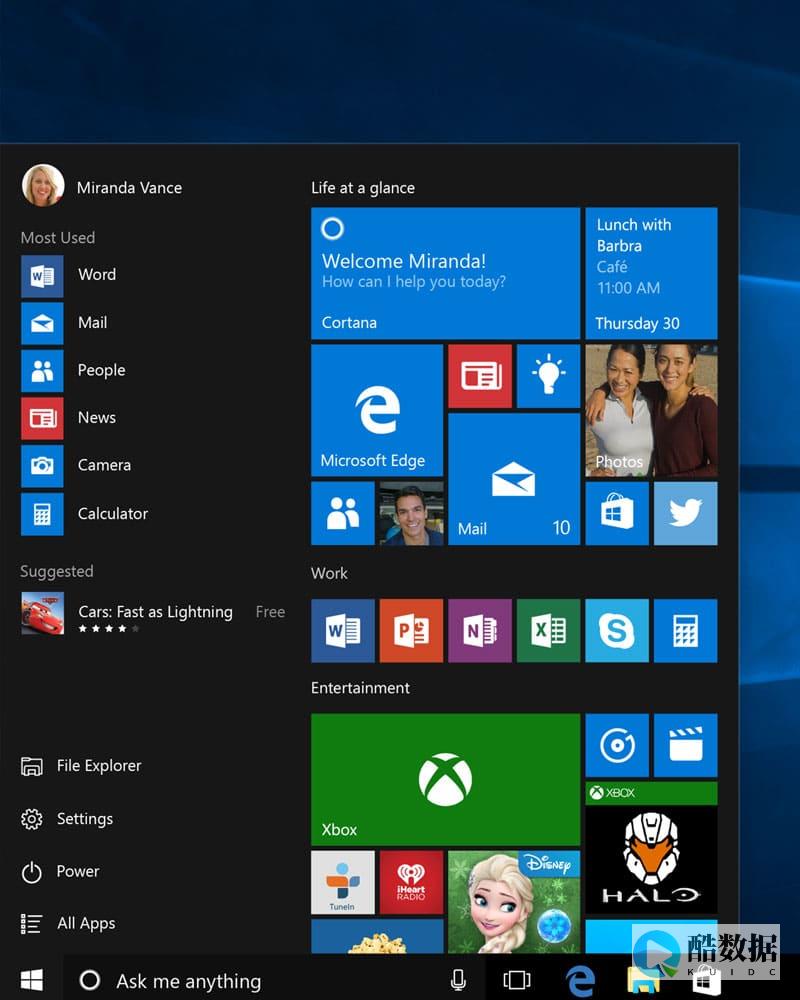
Task: Open the Disney Frozen game tile
Action: (514, 902)
